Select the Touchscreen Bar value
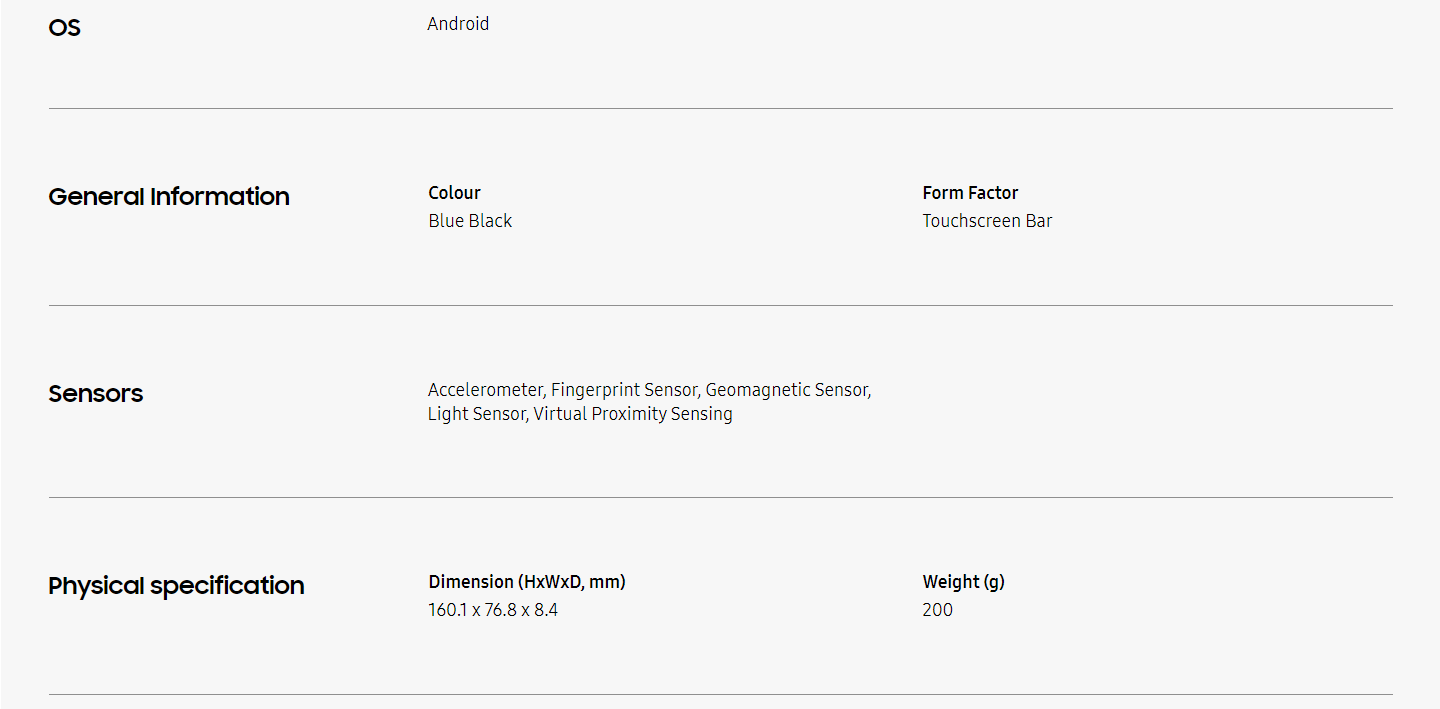Image resolution: width=1440 pixels, height=709 pixels. click(x=987, y=221)
